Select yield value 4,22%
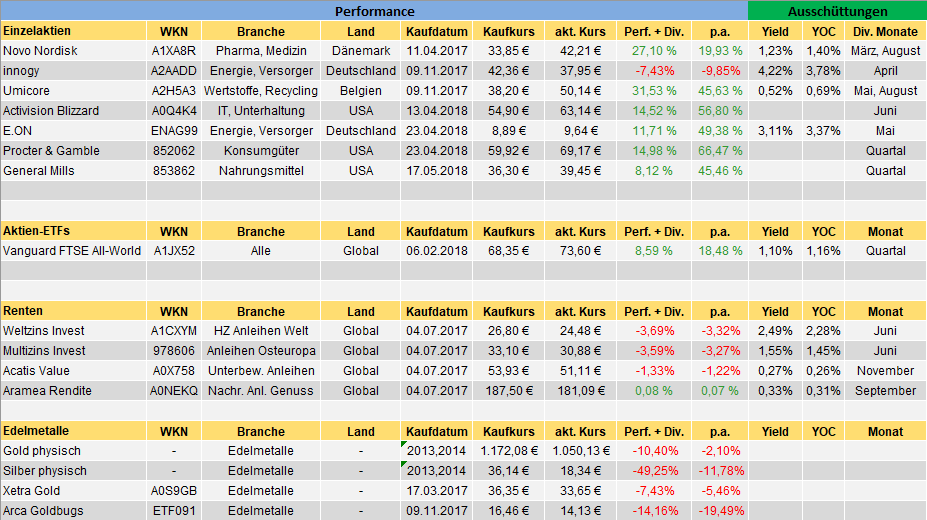 pos(775,71)
